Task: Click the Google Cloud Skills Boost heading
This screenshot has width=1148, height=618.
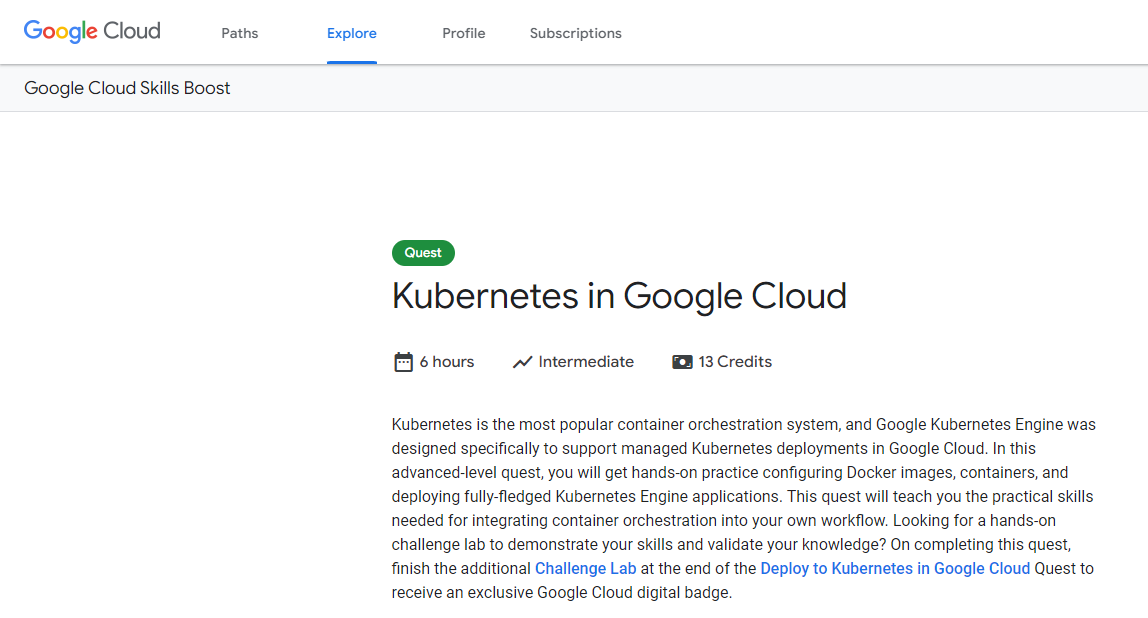Action: [x=127, y=88]
